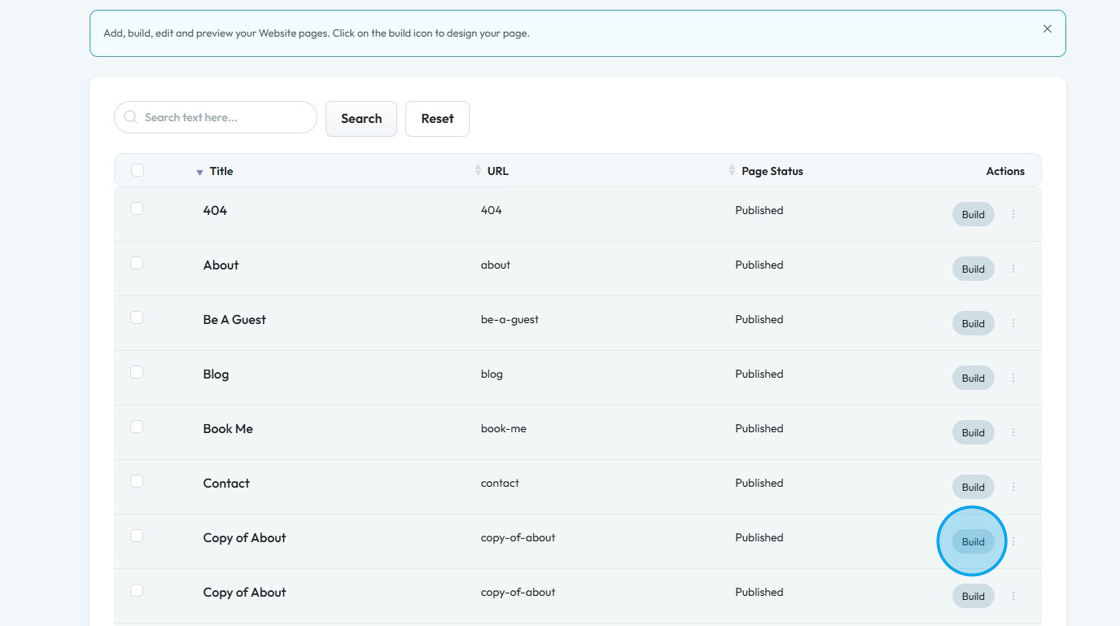Sort by Page Status column
1120x626 pixels.
point(771,171)
